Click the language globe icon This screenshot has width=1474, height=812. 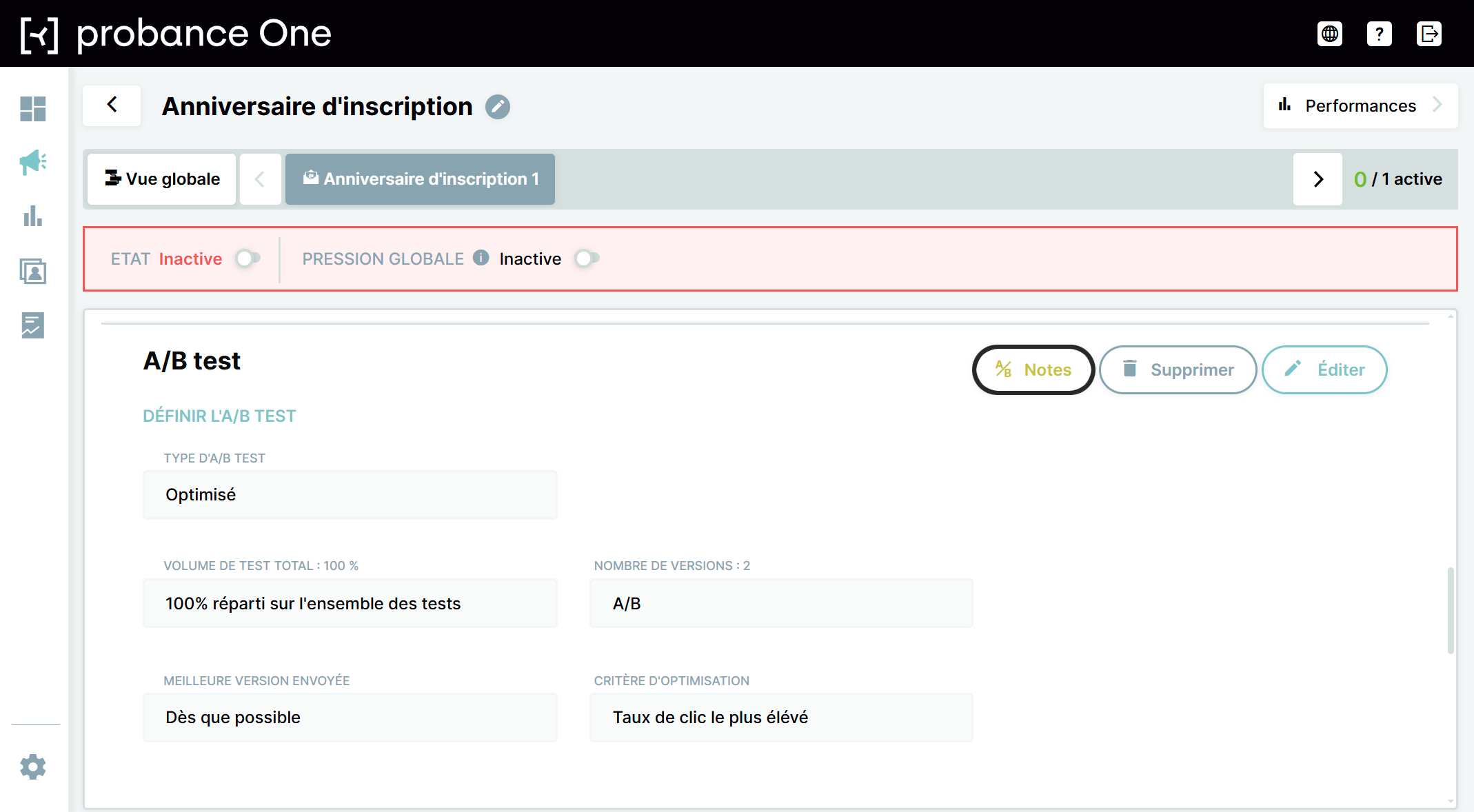tap(1329, 34)
